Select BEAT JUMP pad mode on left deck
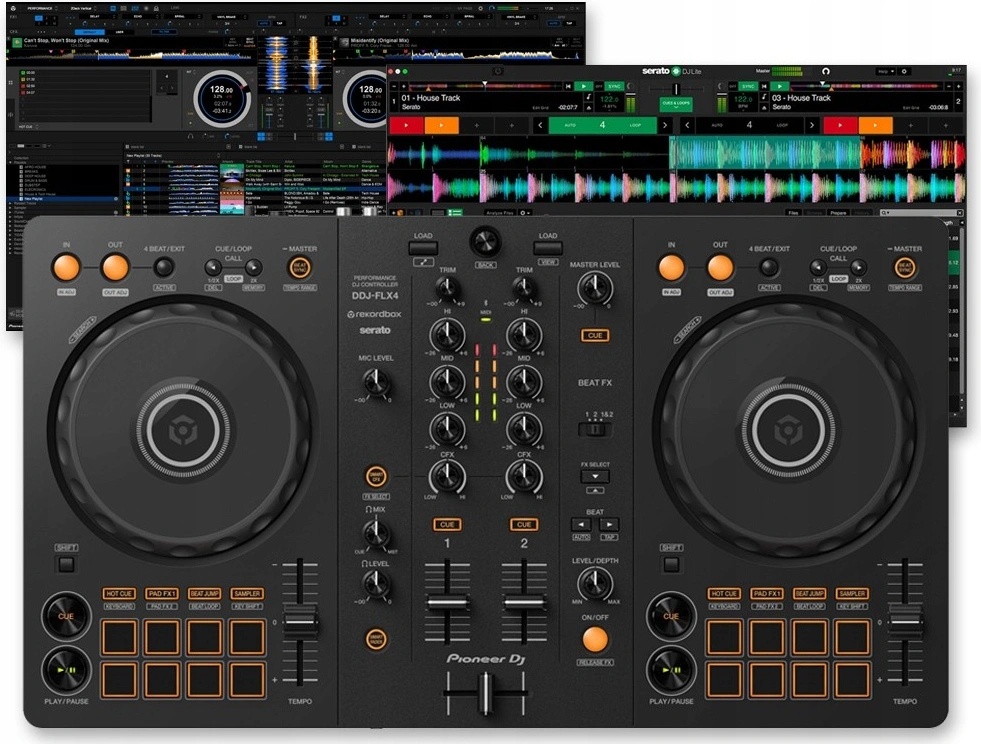Screen dimensions: 981x744 [205, 593]
